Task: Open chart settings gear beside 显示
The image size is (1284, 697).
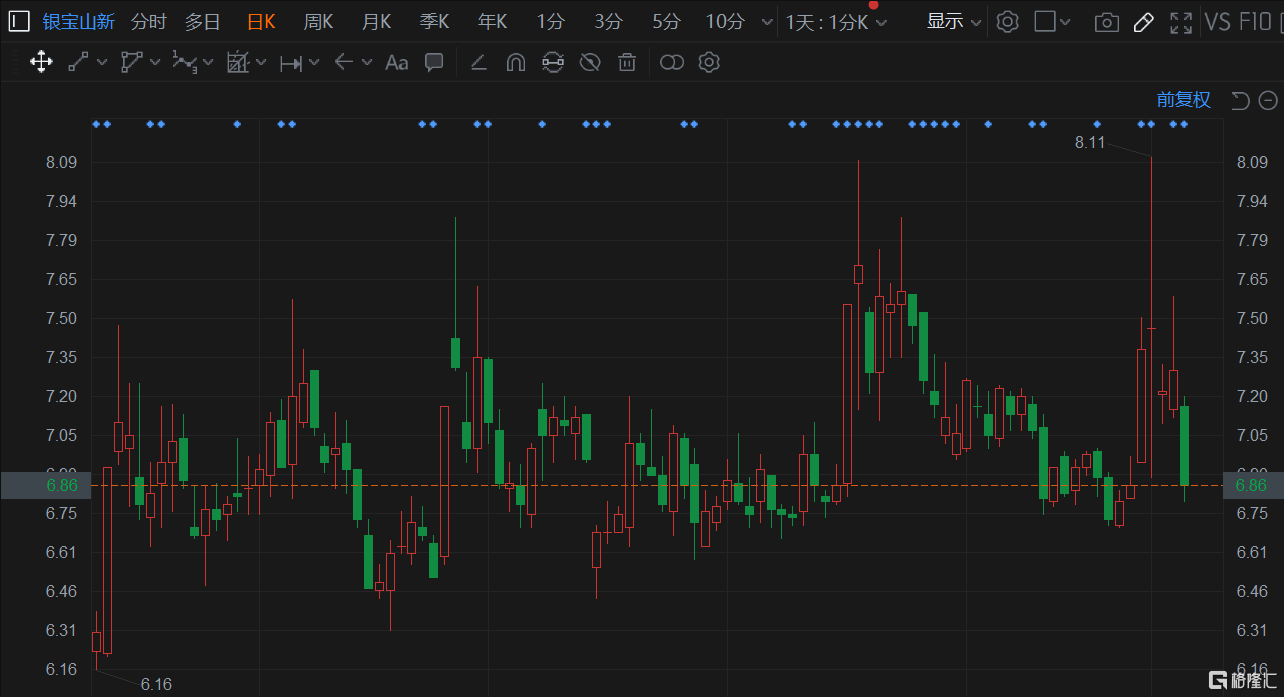Action: (x=1007, y=22)
